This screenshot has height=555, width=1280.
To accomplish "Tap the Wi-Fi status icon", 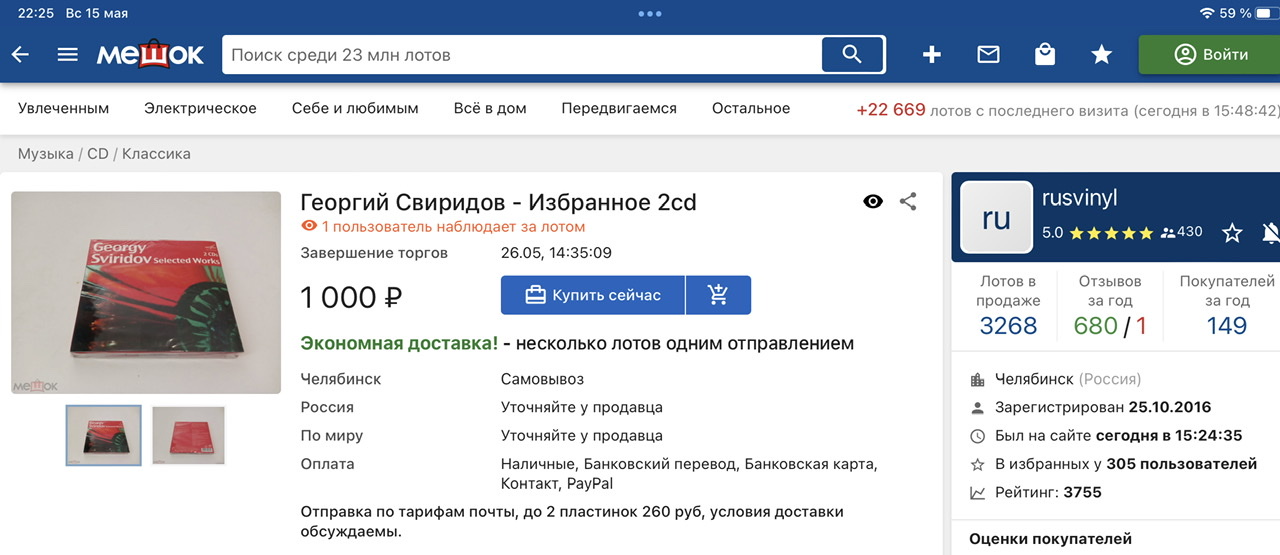I will click(1207, 13).
